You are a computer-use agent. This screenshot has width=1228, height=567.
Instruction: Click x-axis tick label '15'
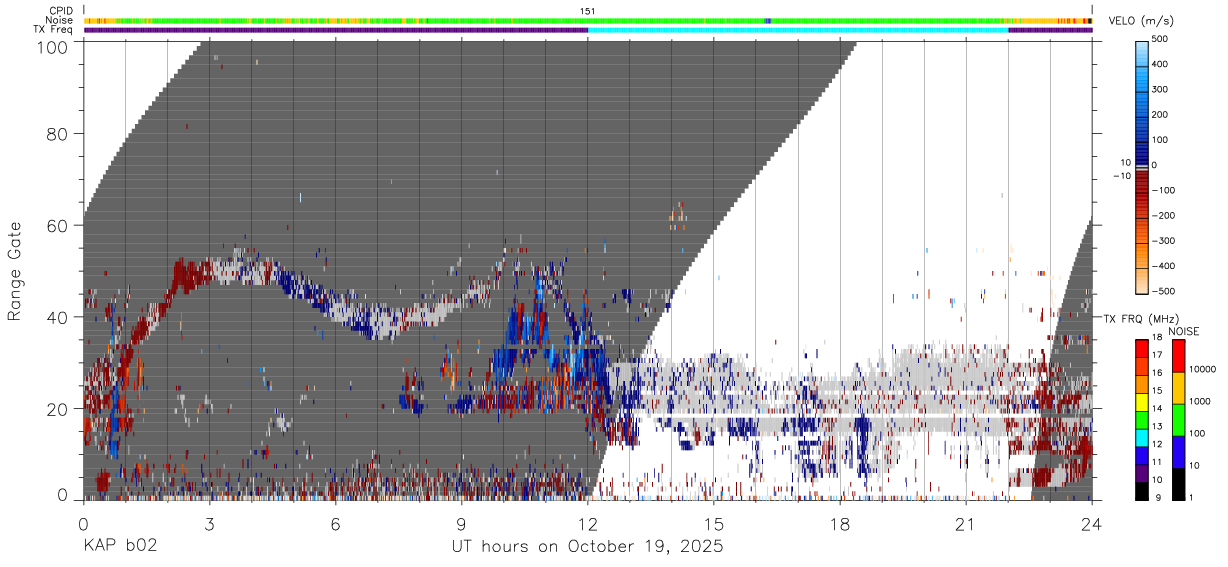714,524
